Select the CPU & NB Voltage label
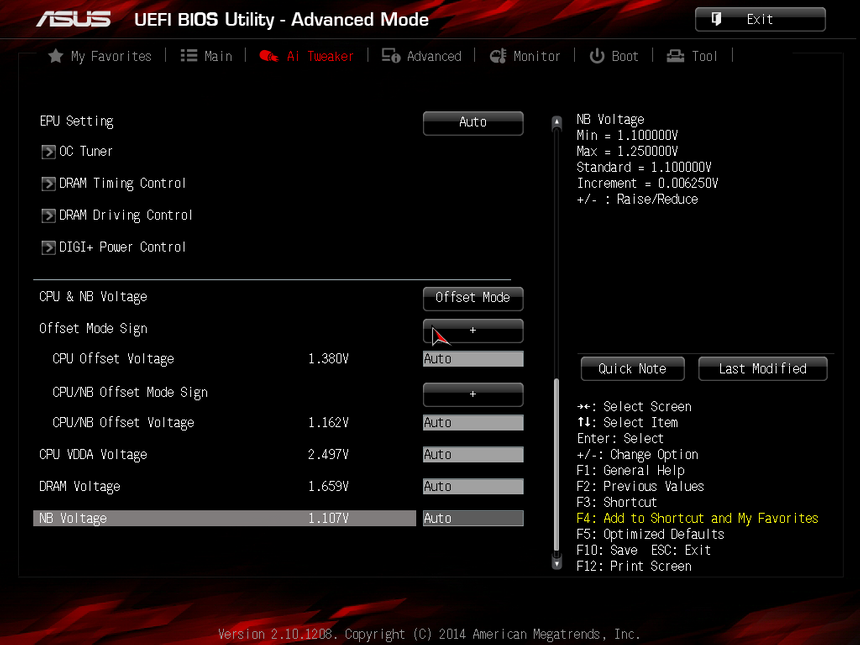Screen dimensions: 860x645 click(x=93, y=297)
